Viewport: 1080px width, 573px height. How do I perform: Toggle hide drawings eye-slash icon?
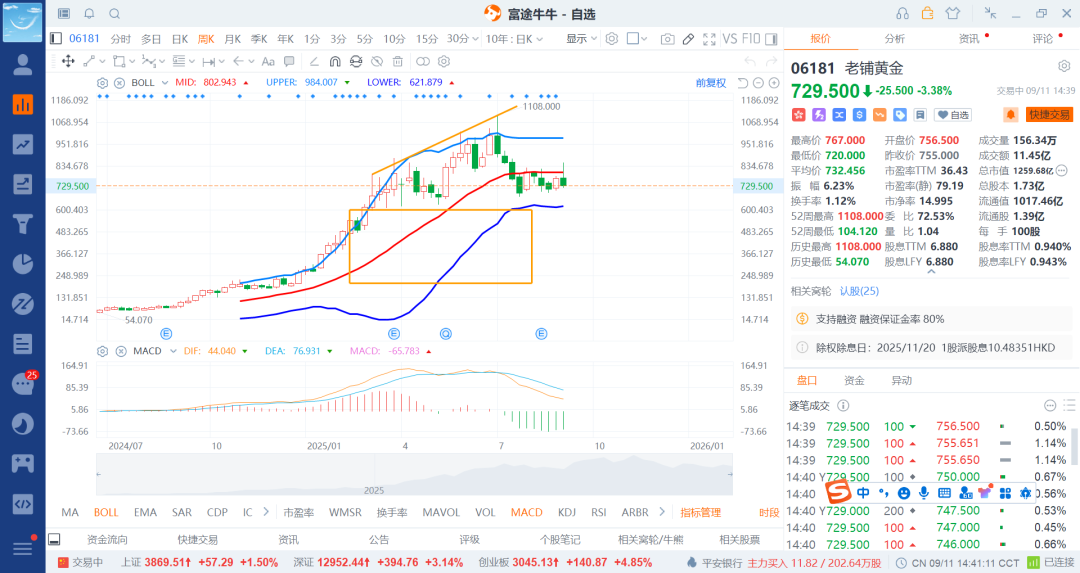[377, 61]
